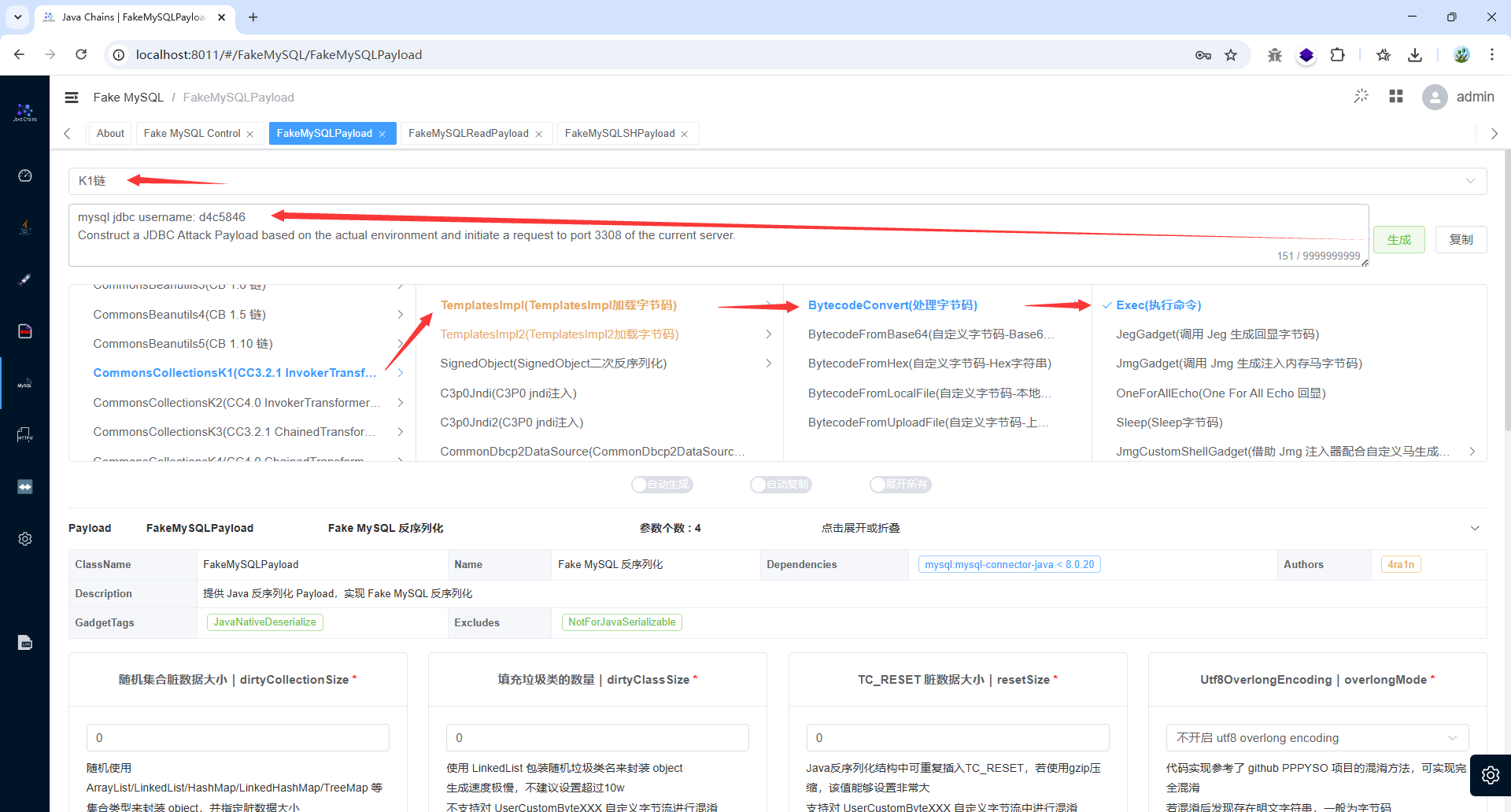This screenshot has height=812, width=1511.
Task: Select the Sleep bytecode option
Action: click(1169, 423)
